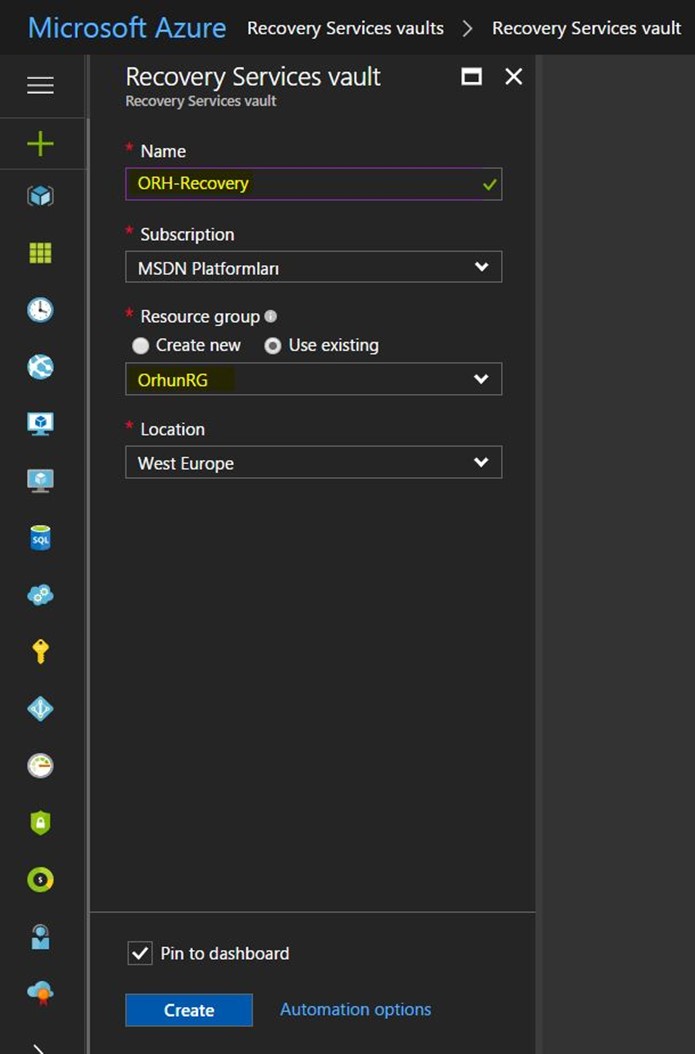Go to Recovery Services vaults breadcrumb
This screenshot has width=695, height=1054.
tap(345, 28)
